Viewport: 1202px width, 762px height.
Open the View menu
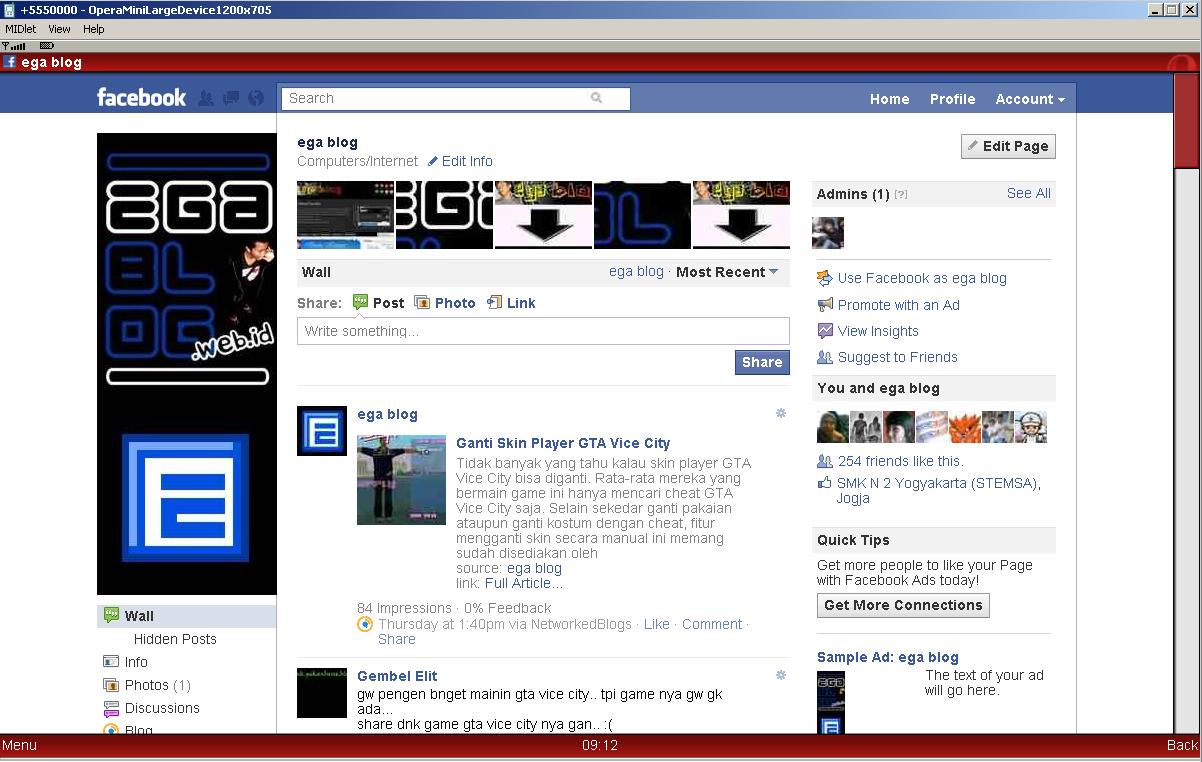coord(59,29)
